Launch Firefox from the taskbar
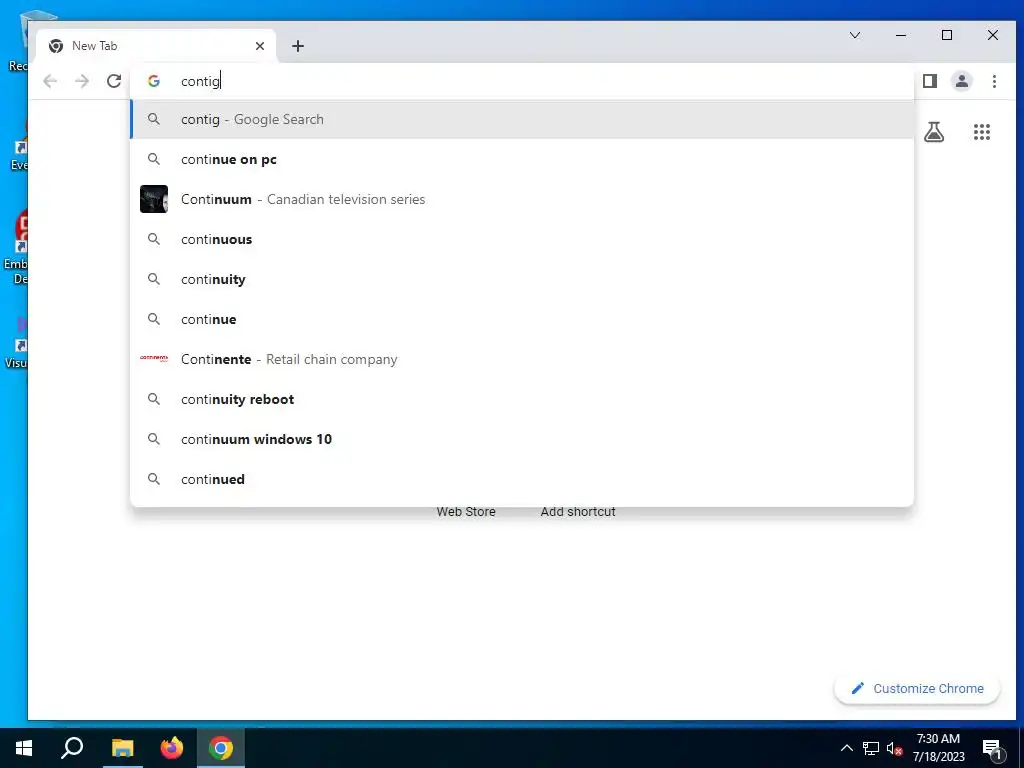The height and width of the screenshot is (768, 1024). [x=172, y=748]
